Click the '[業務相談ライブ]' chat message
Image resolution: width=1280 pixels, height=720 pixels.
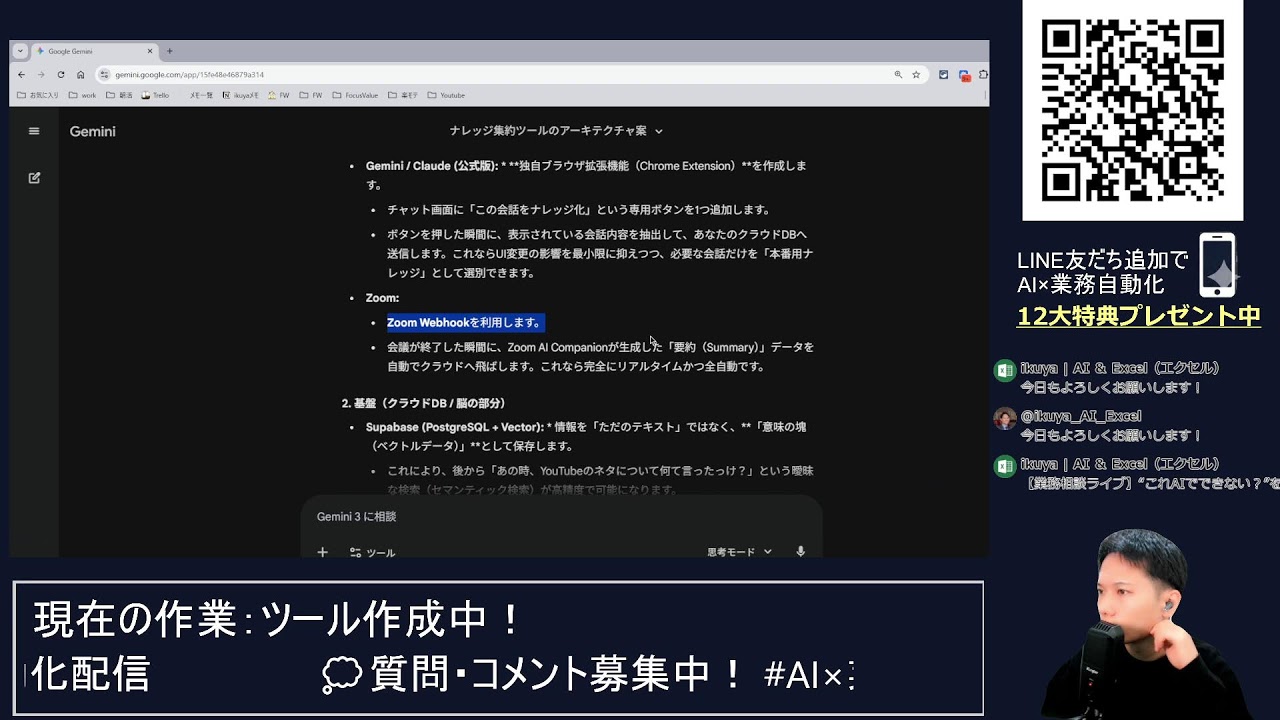1152,483
